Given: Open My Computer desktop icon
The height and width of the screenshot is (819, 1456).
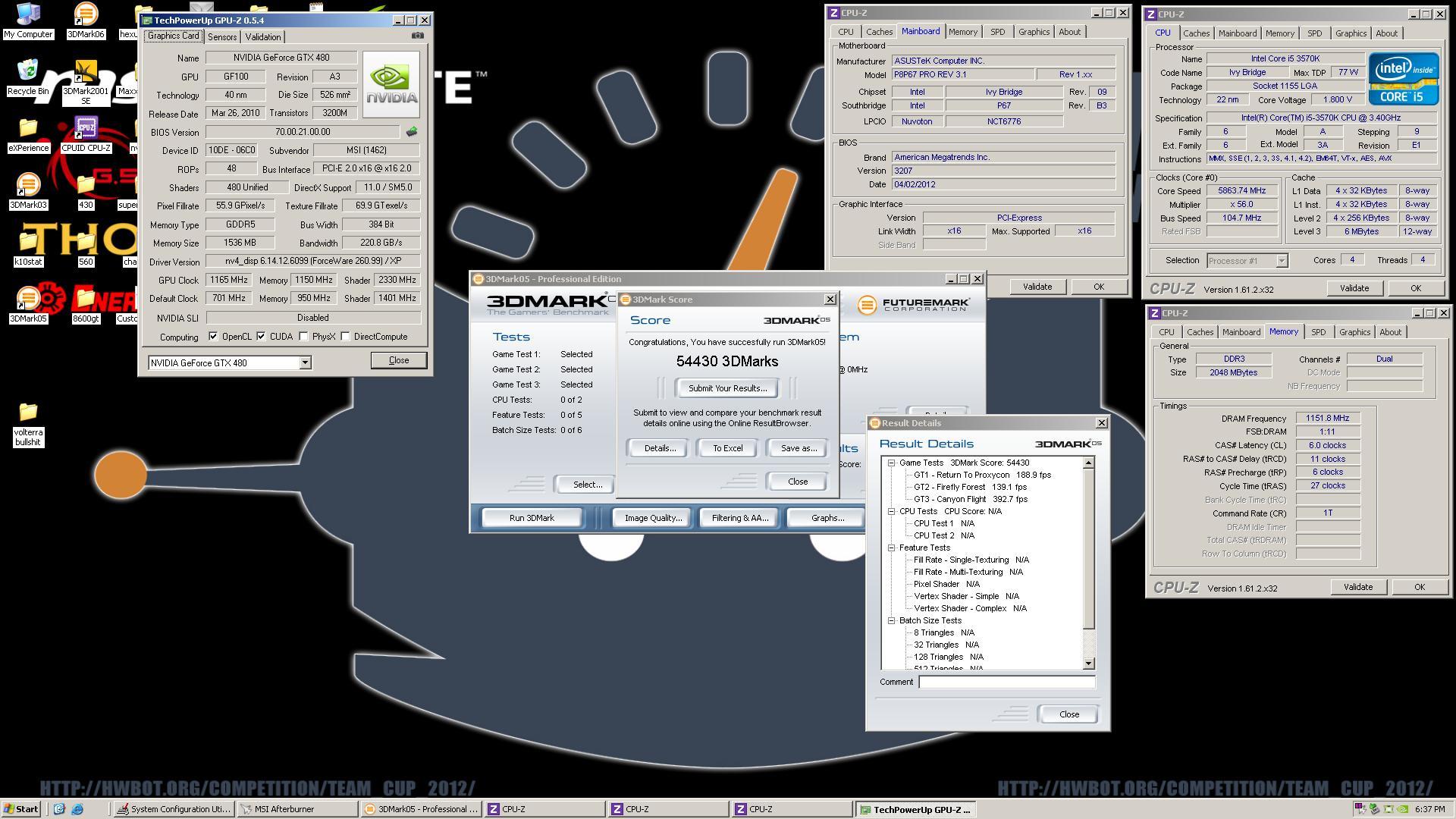Looking at the screenshot, I should (x=28, y=20).
